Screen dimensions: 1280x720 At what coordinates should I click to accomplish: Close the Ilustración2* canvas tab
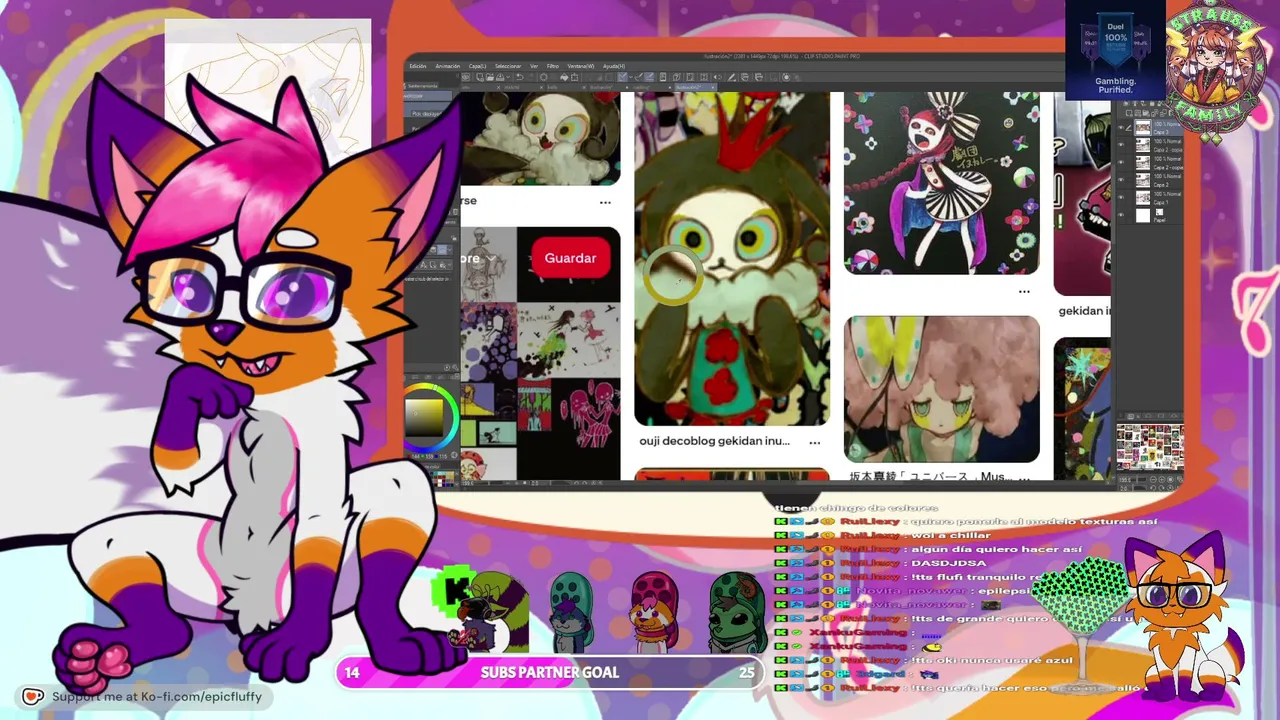click(x=712, y=87)
